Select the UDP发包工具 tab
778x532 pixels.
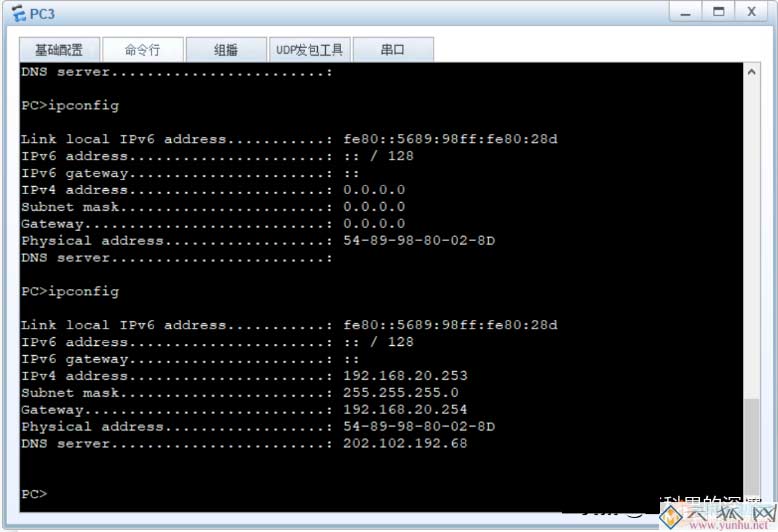pyautogui.click(x=310, y=50)
